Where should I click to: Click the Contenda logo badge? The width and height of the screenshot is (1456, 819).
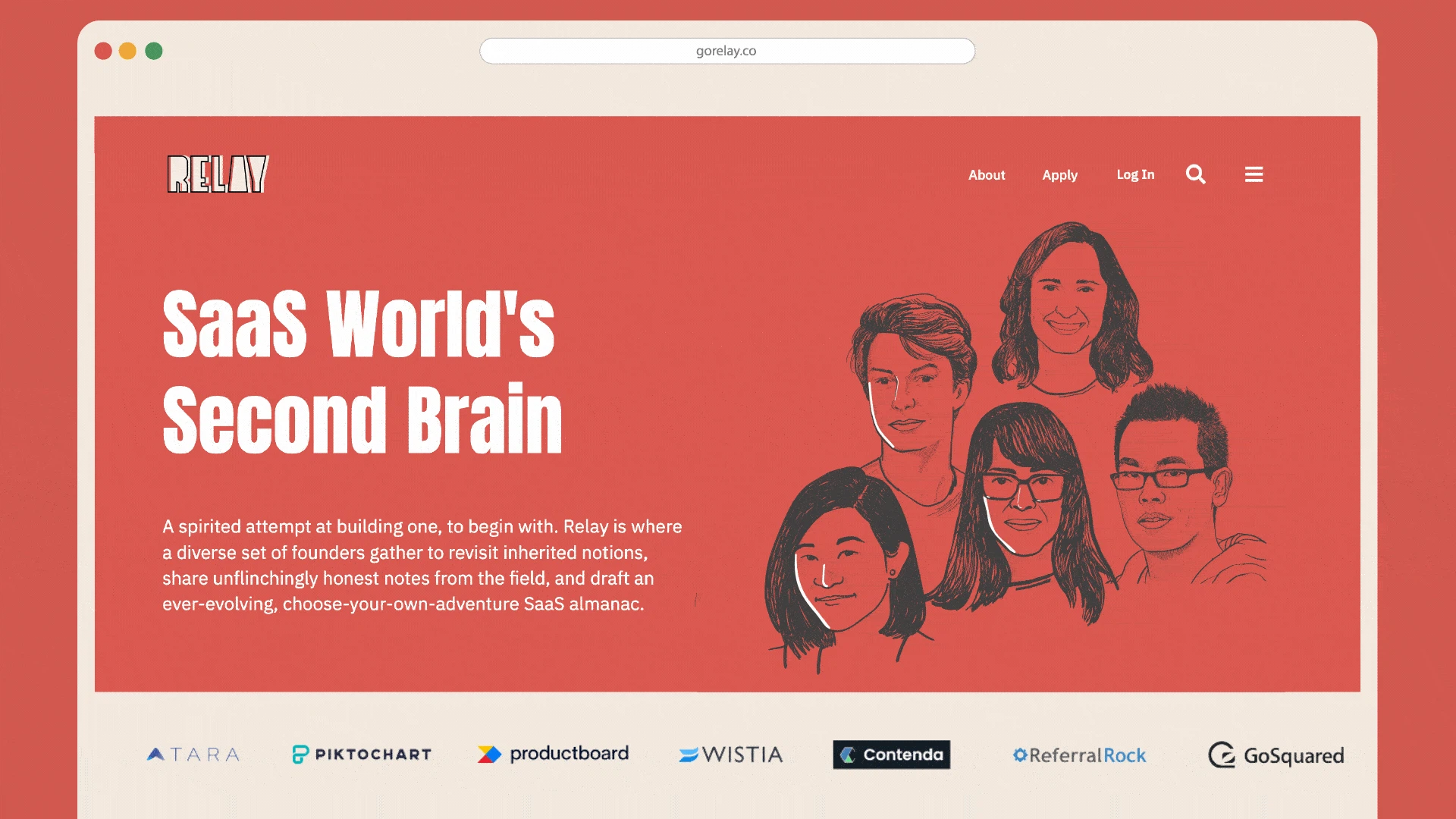(891, 755)
